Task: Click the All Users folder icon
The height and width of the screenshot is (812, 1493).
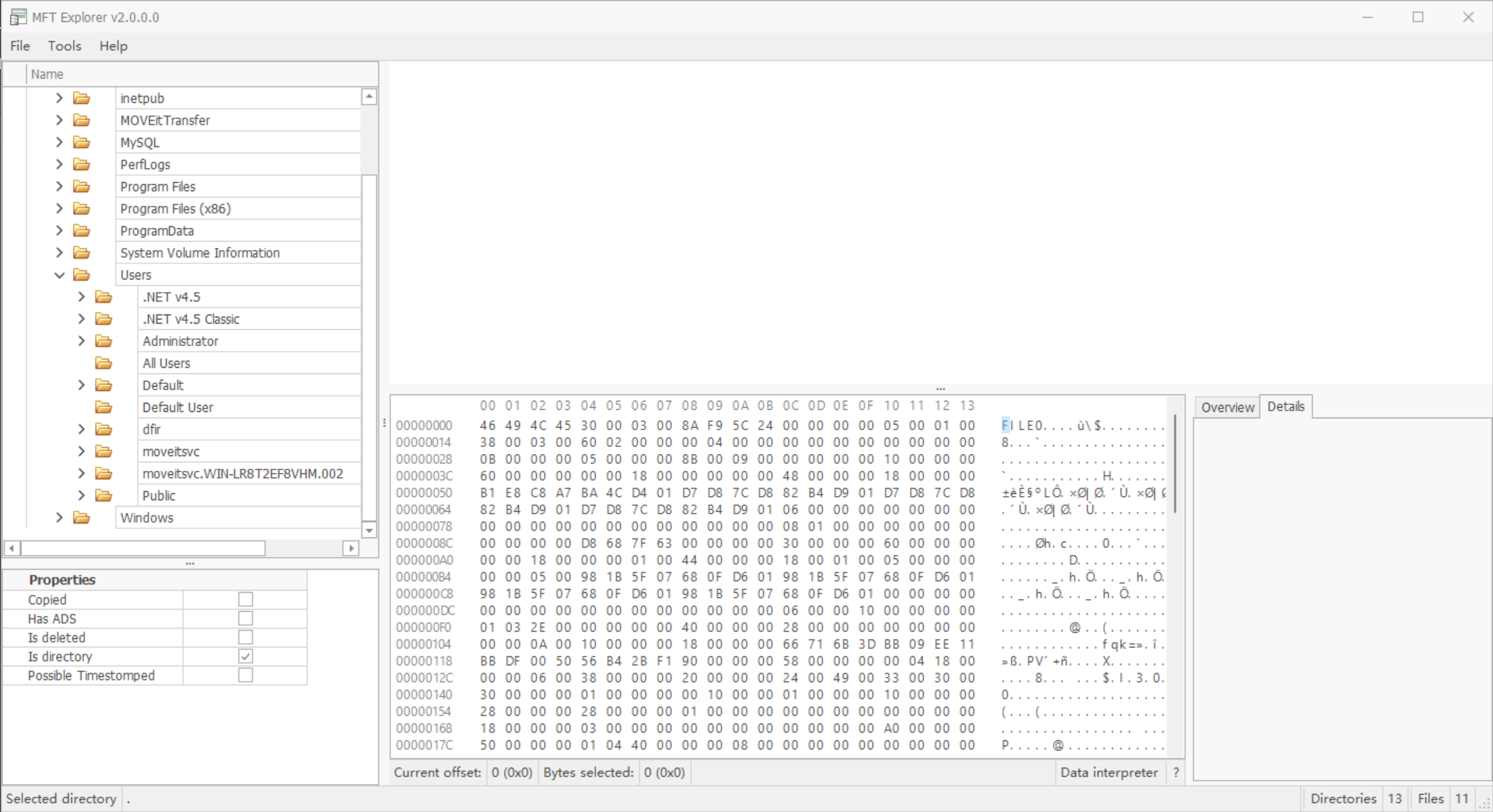Action: point(104,363)
